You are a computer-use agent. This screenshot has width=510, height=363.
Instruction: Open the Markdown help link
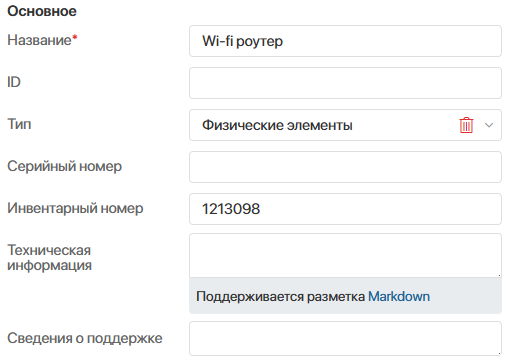(x=399, y=296)
